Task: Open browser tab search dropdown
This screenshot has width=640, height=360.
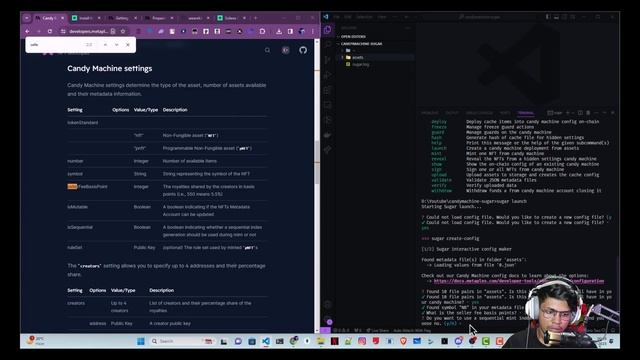Action: 27,18
